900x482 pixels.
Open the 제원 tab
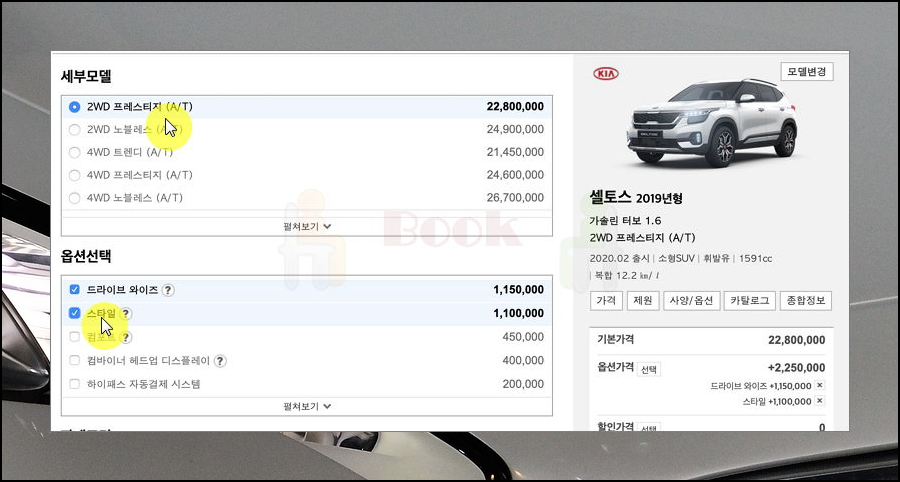click(643, 301)
